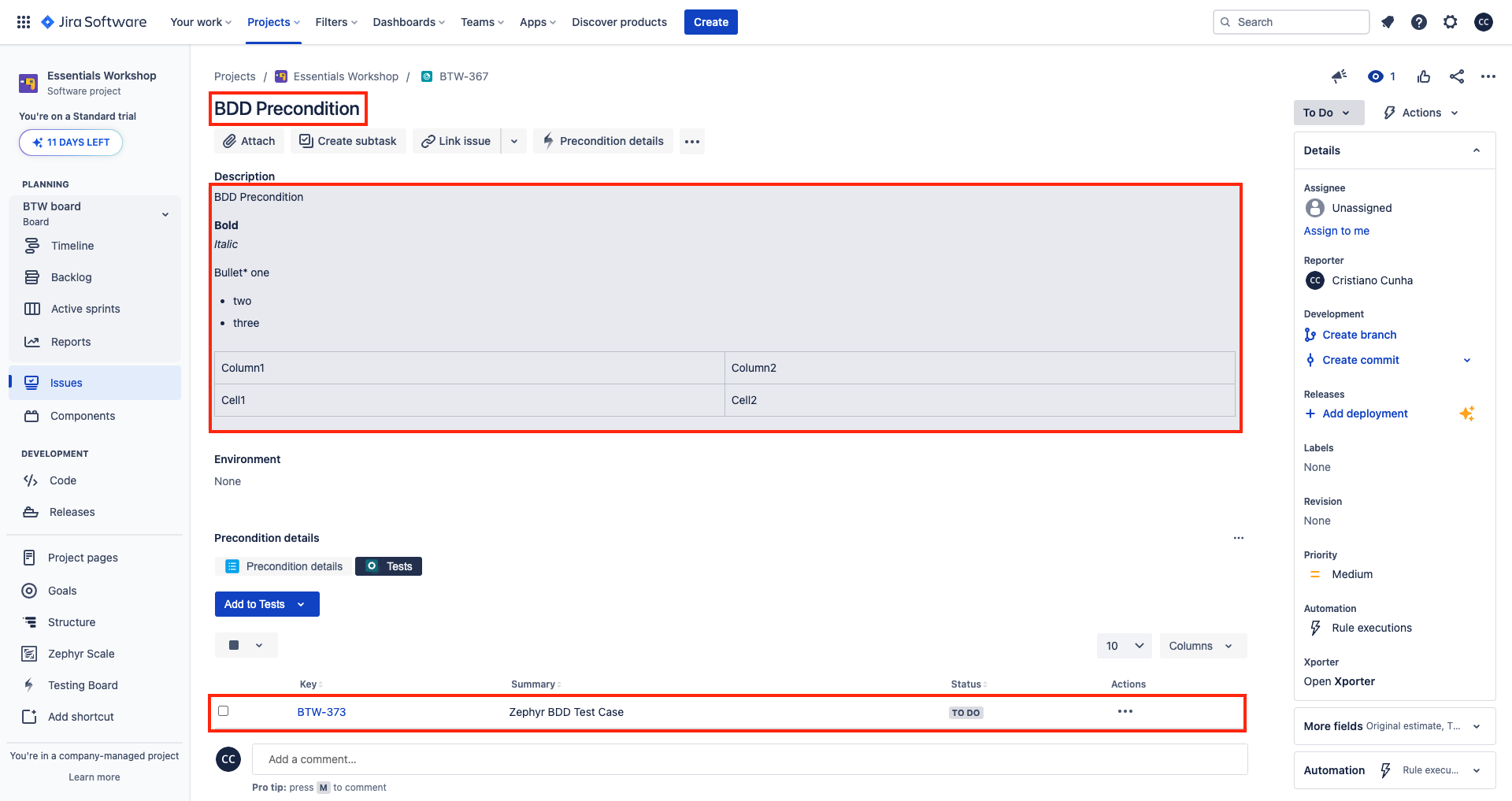Switch to the Precondition details tab
Viewport: 1512px width, 801px height.
coord(283,566)
